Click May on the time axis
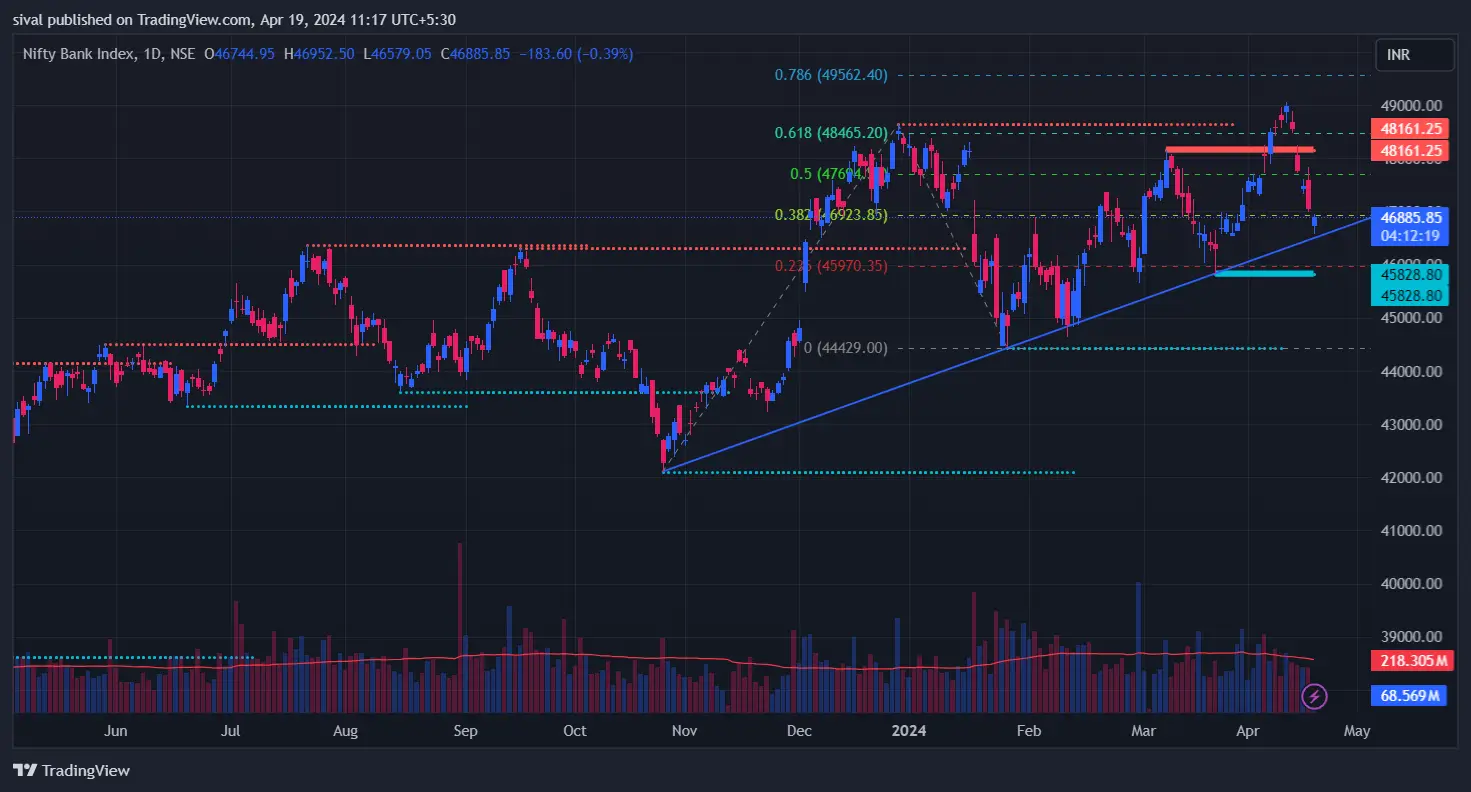 (1357, 731)
